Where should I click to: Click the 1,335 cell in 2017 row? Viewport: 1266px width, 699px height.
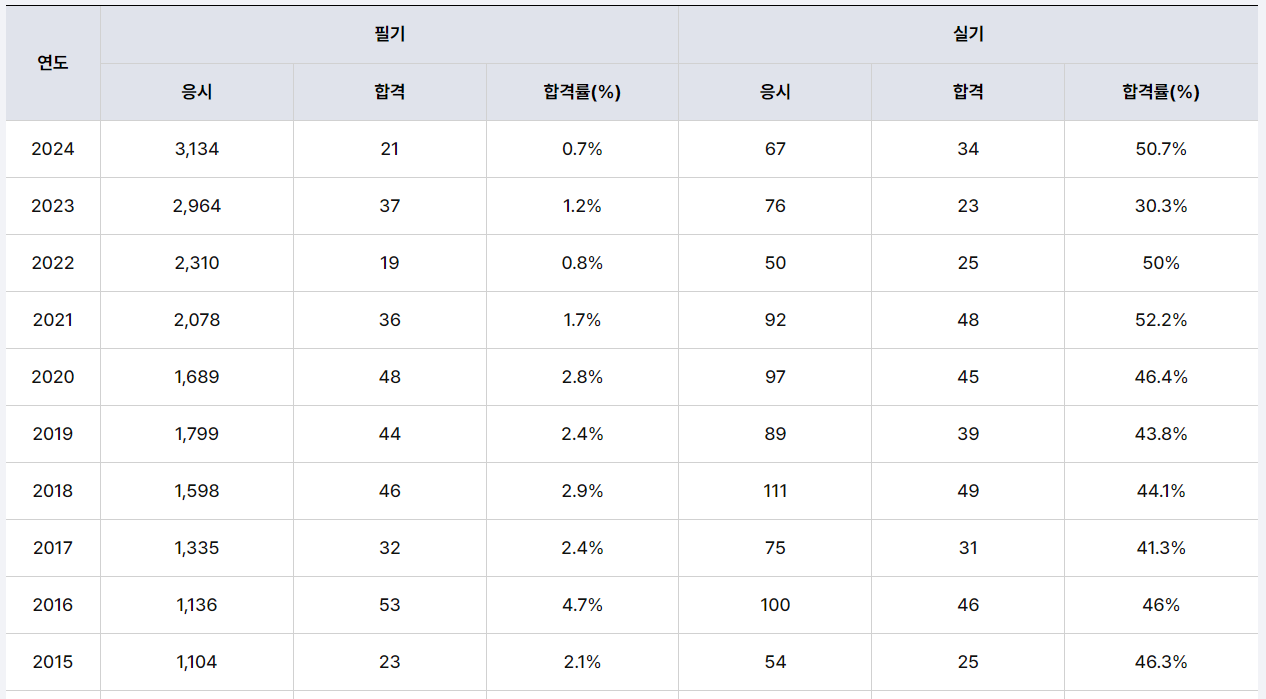point(197,548)
